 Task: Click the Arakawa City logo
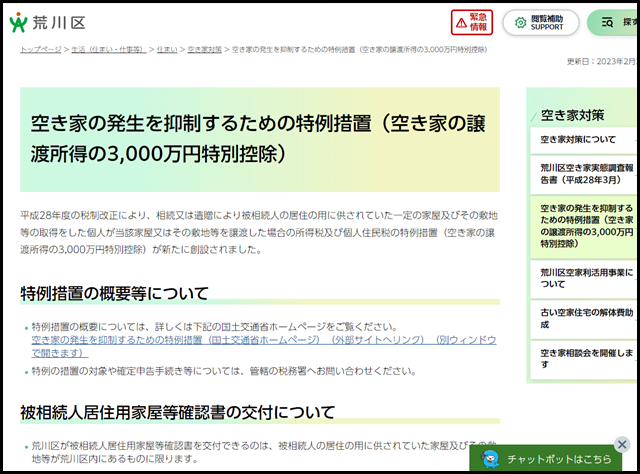click(x=47, y=22)
